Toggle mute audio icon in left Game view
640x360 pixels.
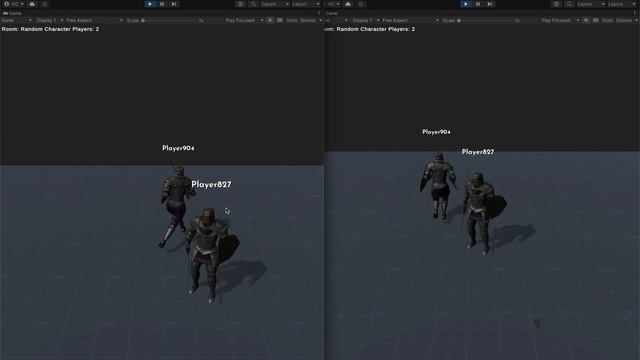coord(270,20)
